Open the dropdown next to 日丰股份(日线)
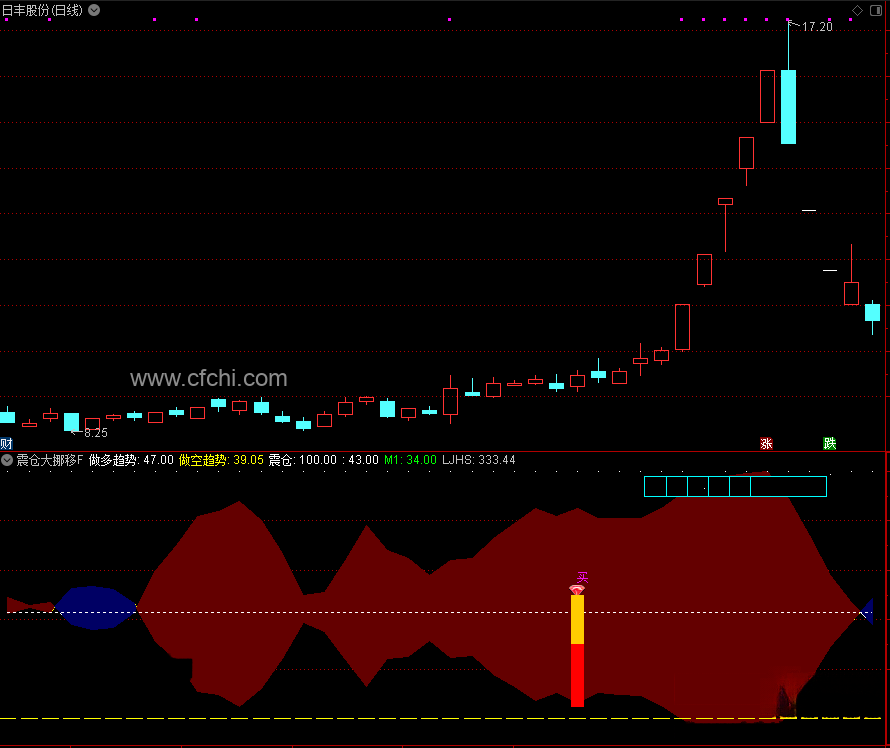The width and height of the screenshot is (890, 748). tap(94, 10)
